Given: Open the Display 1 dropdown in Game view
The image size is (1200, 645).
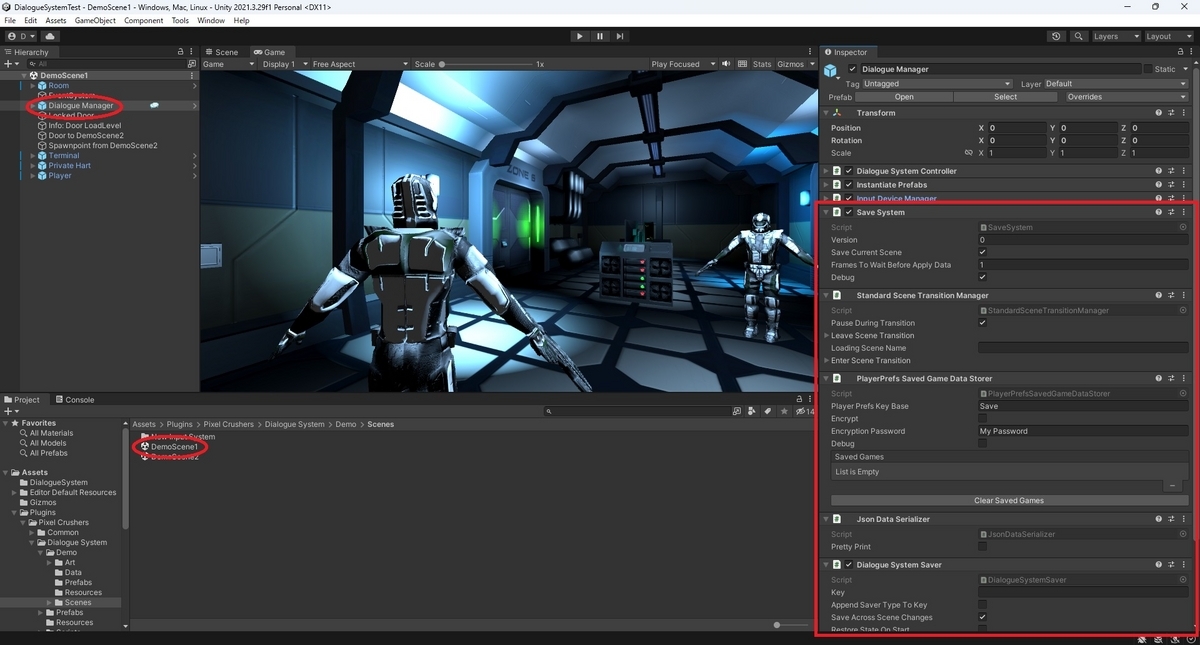Looking at the screenshot, I should point(283,64).
